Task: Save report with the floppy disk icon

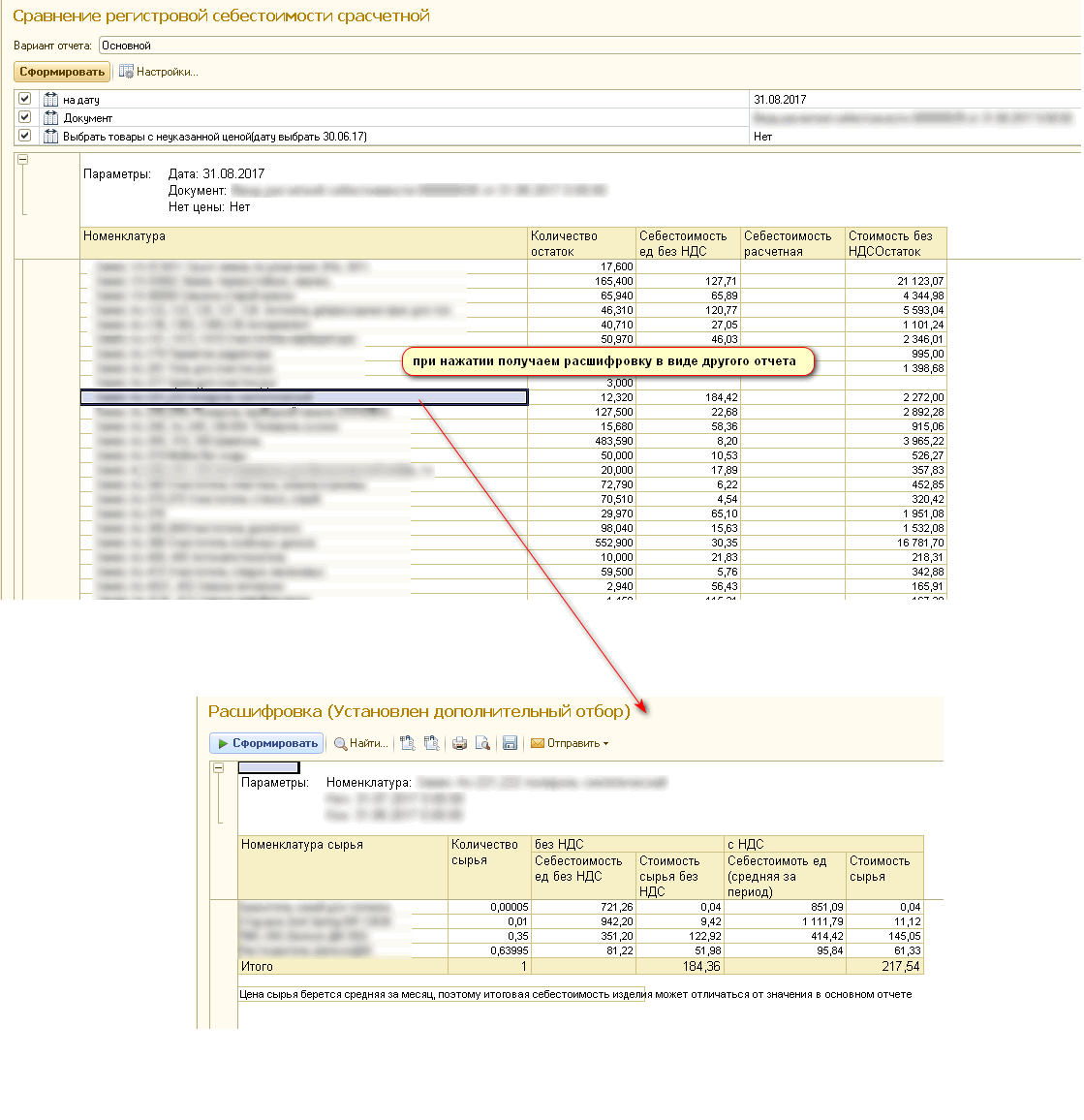Action: (x=510, y=744)
